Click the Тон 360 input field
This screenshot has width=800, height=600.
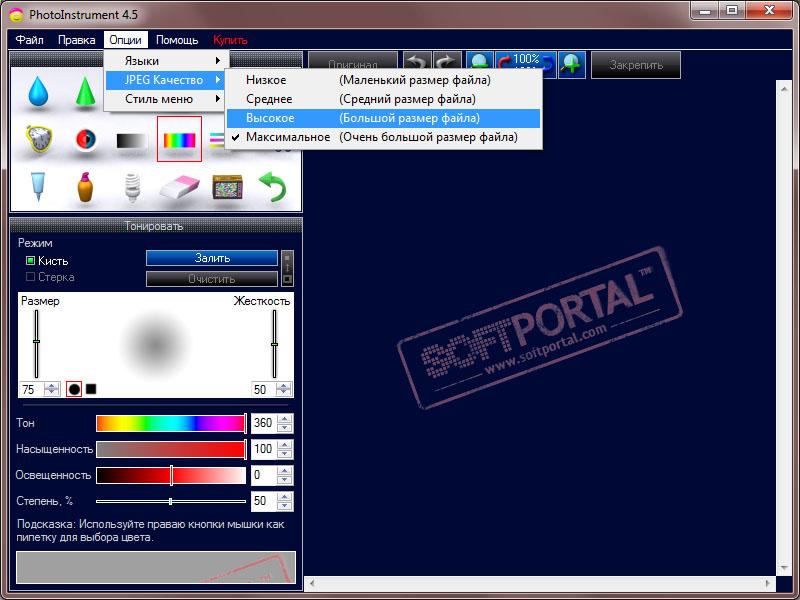tap(264, 423)
